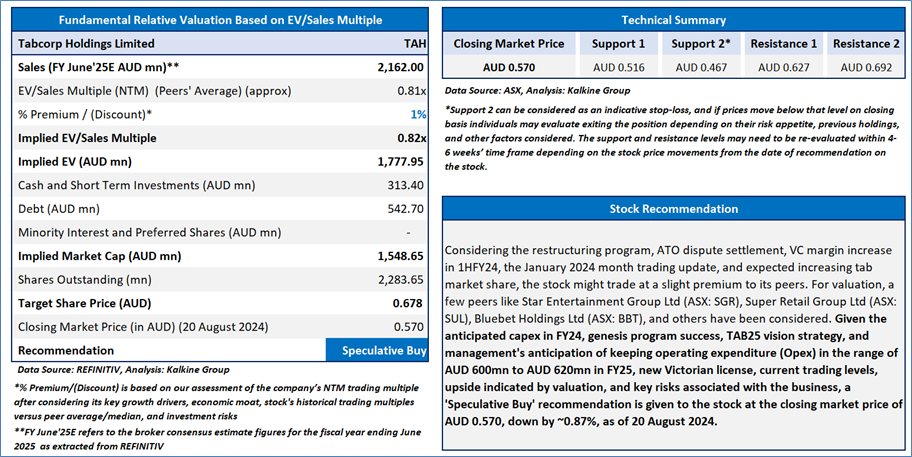
Task: Click the debt value 542.70
Action: click(x=405, y=209)
